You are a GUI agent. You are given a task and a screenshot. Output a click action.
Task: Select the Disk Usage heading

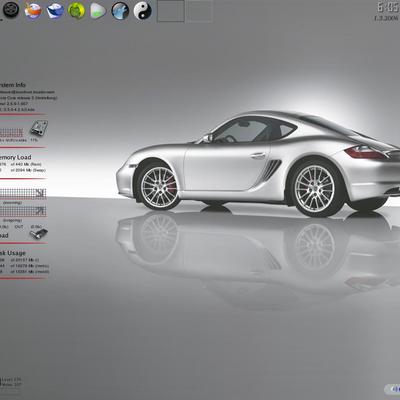pos(13,253)
